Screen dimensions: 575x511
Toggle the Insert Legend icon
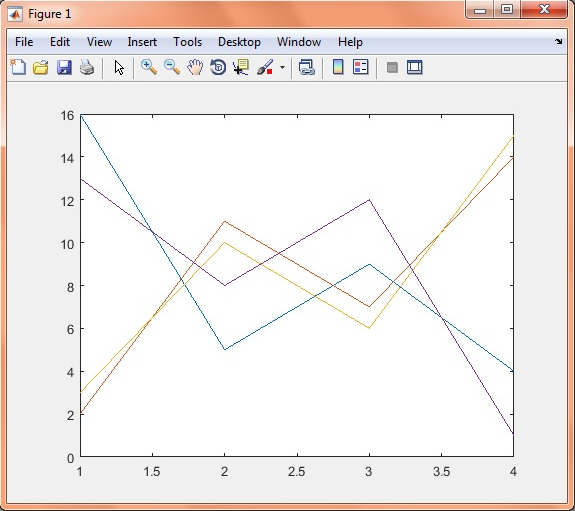[360, 67]
